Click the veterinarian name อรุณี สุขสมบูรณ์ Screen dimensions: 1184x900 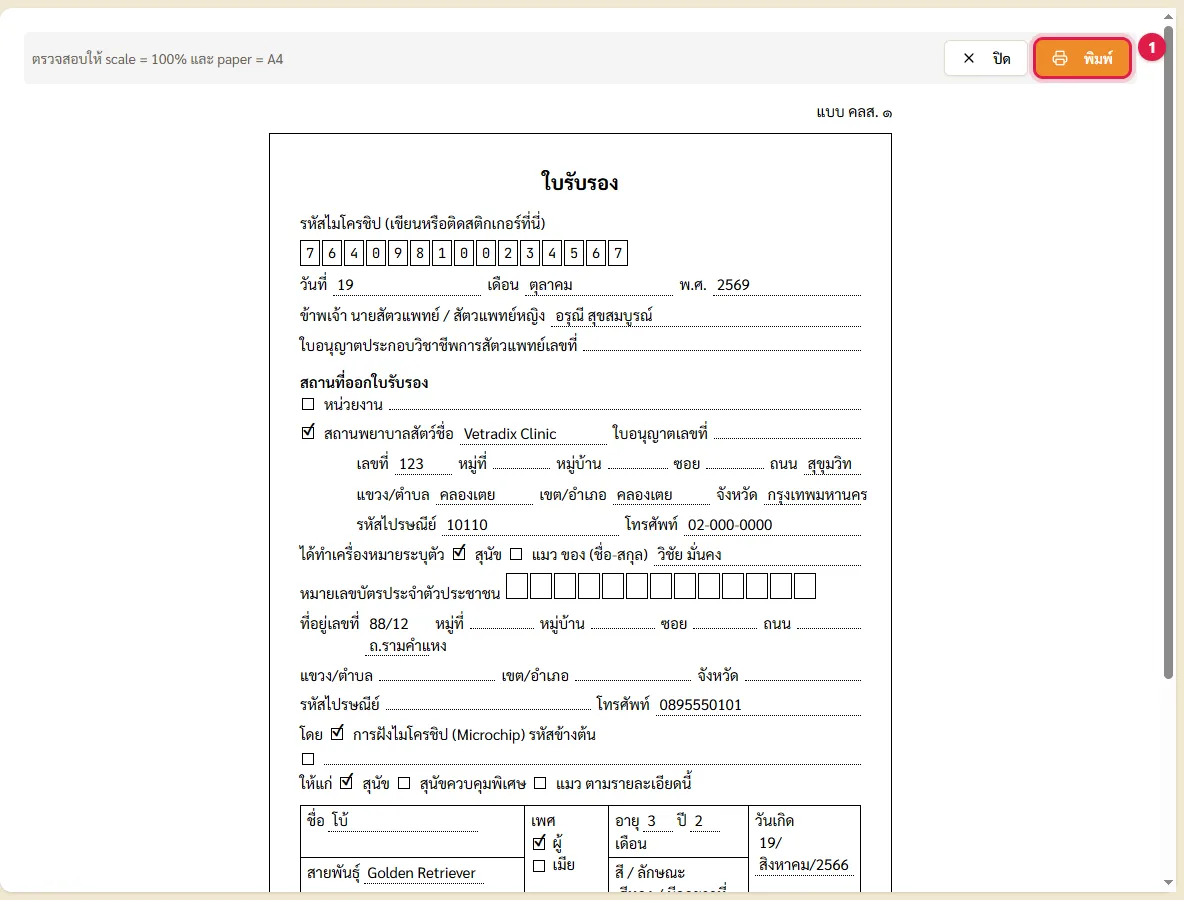604,316
